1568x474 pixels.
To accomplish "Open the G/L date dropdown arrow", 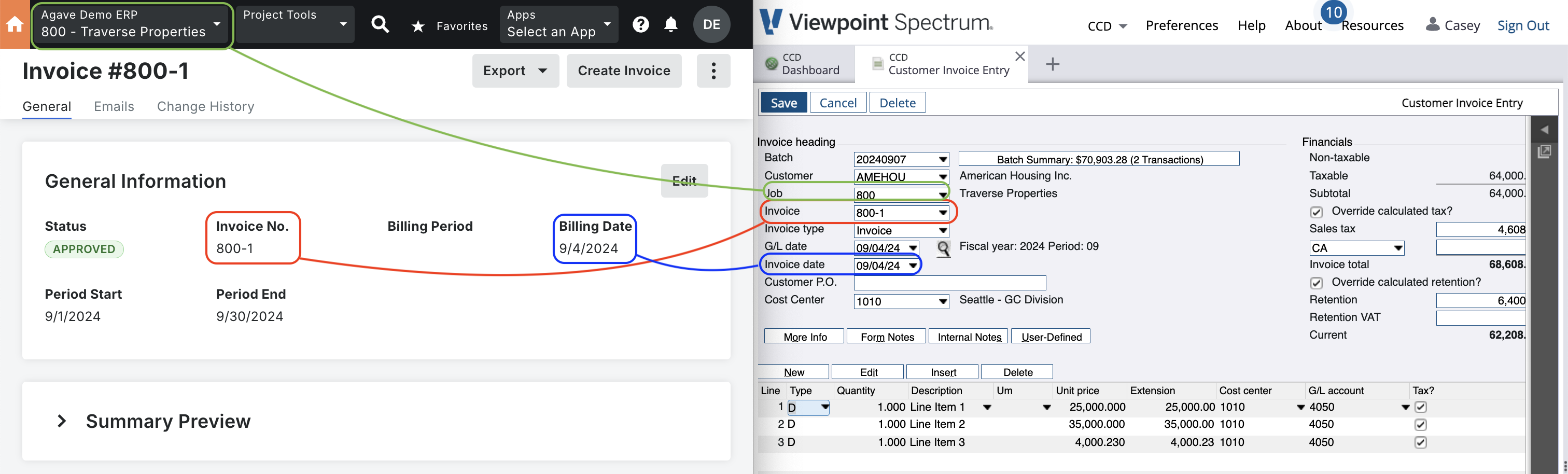I will coord(913,248).
